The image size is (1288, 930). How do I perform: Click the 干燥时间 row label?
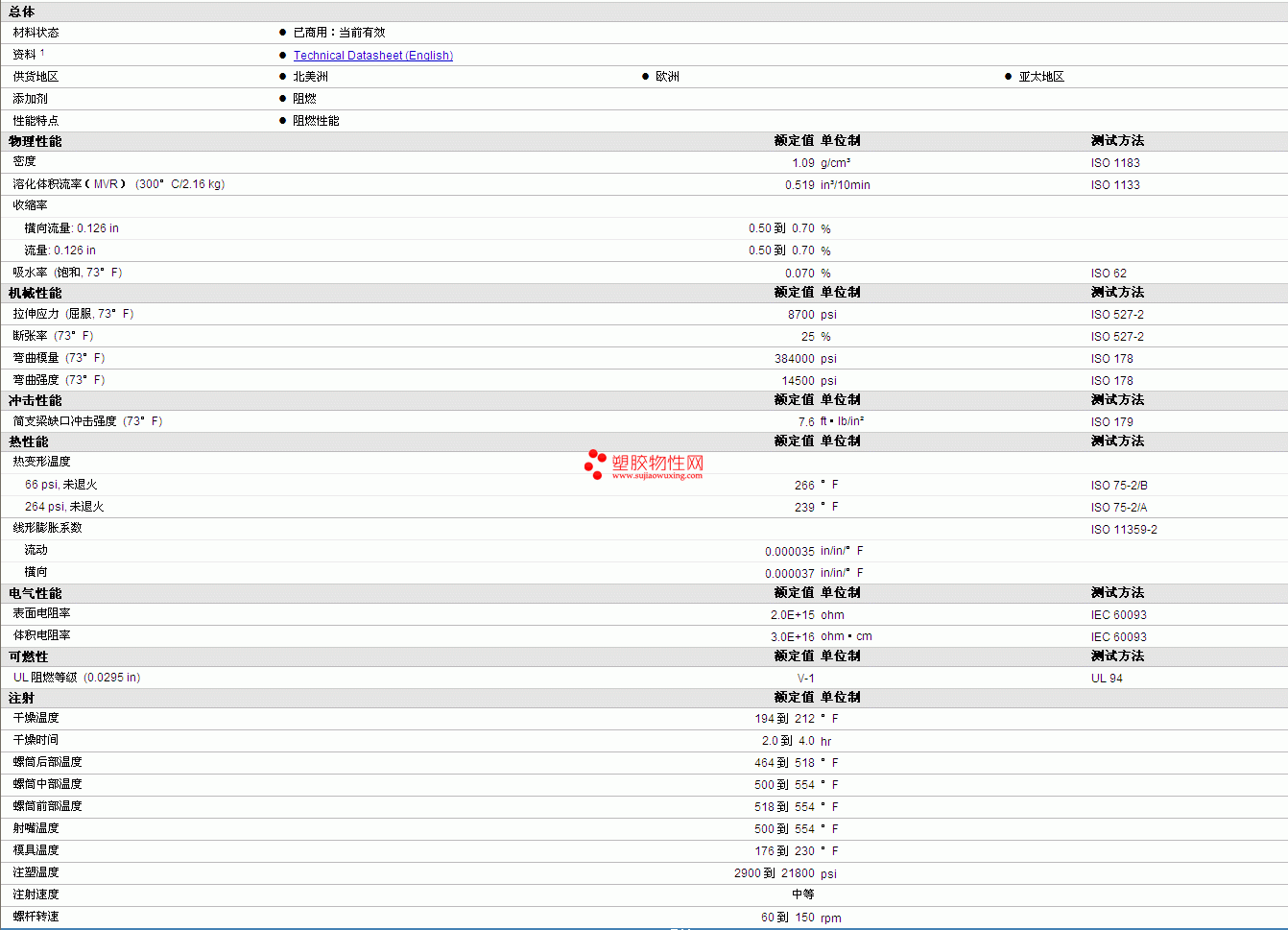[x=36, y=740]
